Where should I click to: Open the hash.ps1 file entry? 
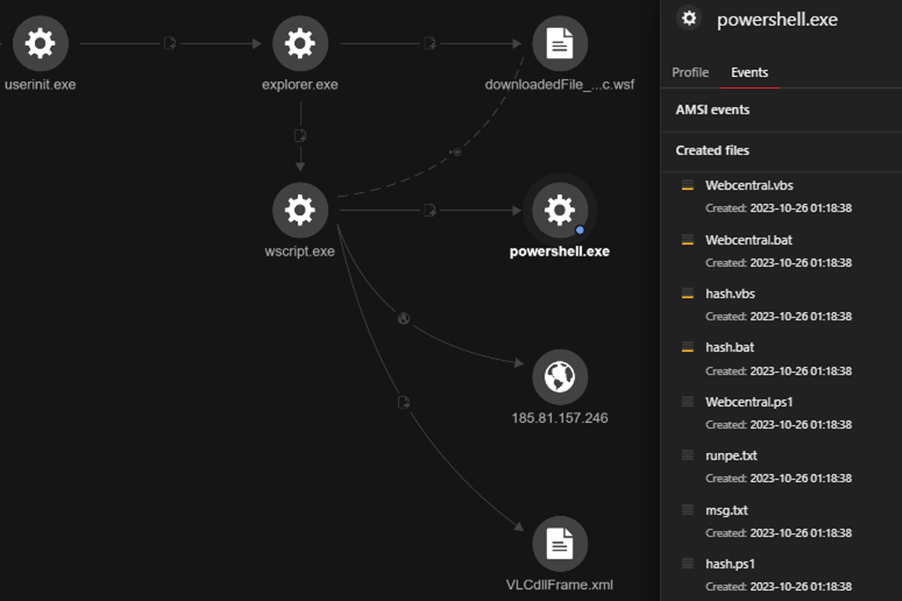click(730, 564)
